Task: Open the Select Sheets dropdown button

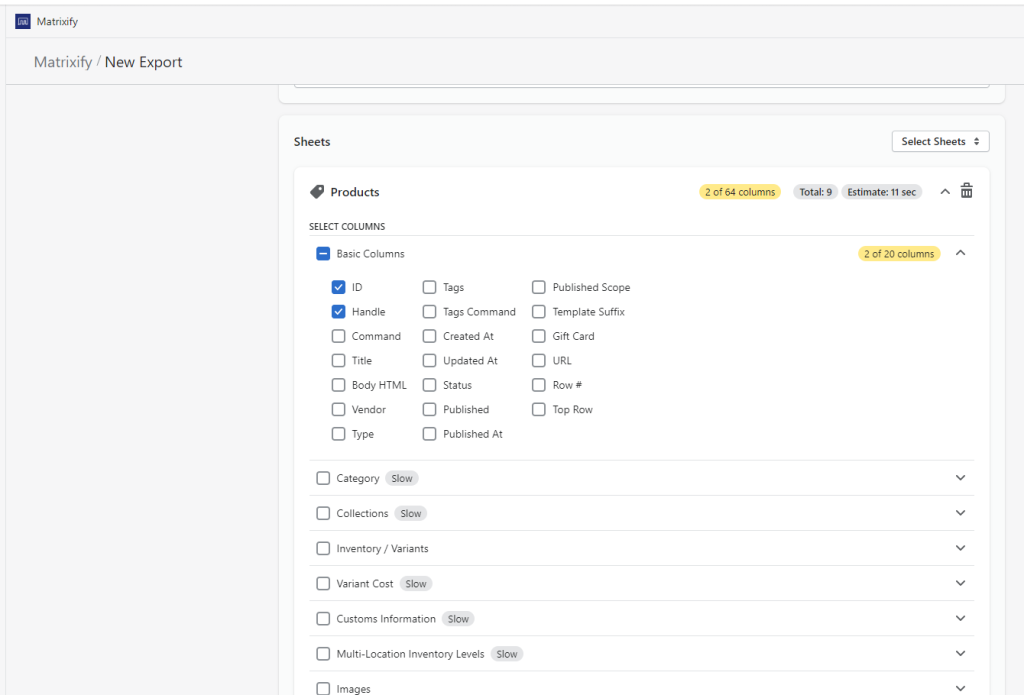Action: tap(939, 140)
